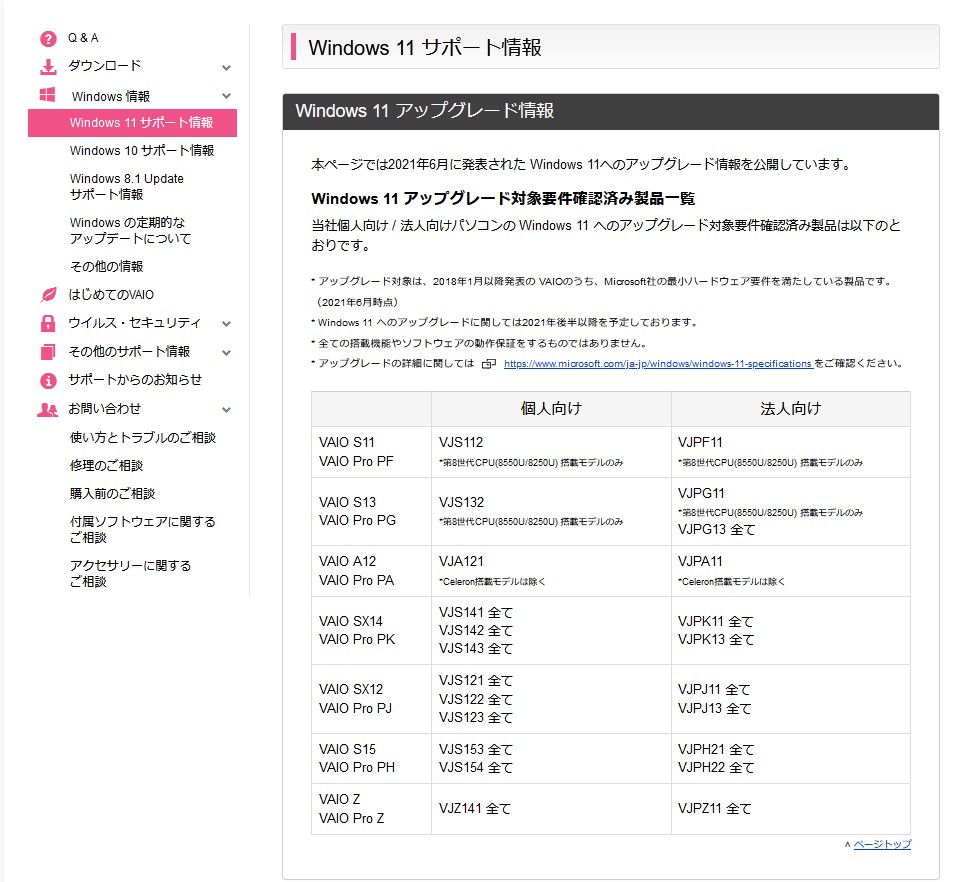Click the info icon beside サポートからのお知らせ
This screenshot has width=955, height=882.
(48, 380)
